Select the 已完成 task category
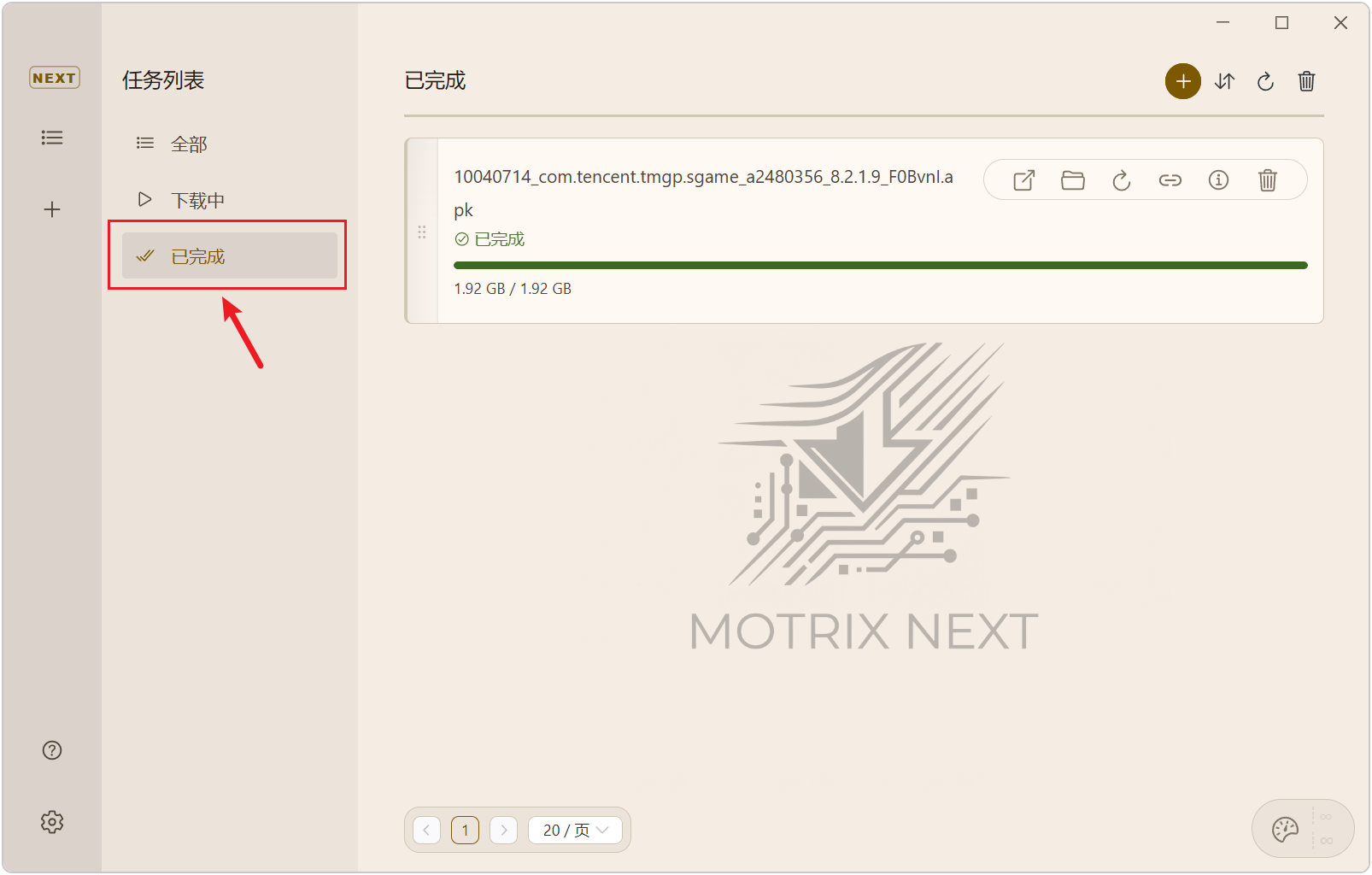Screen dimensions: 1372x875 tap(230, 255)
